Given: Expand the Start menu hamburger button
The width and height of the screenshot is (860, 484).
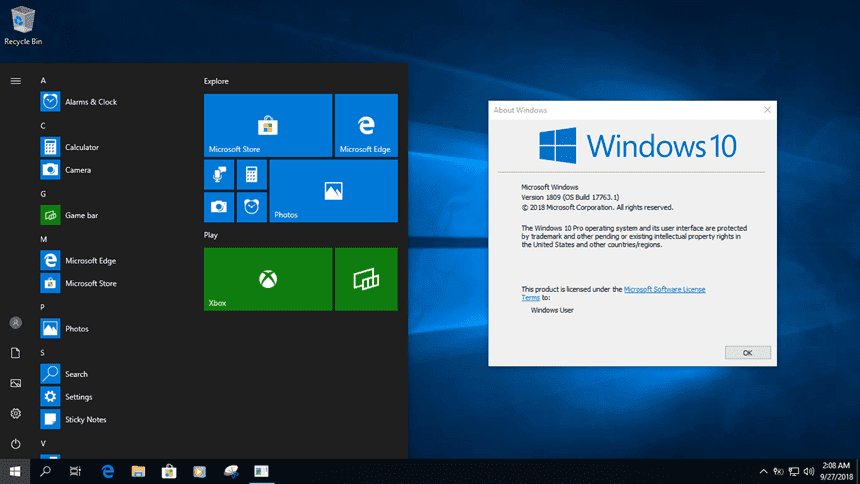Looking at the screenshot, I should coord(15,81).
